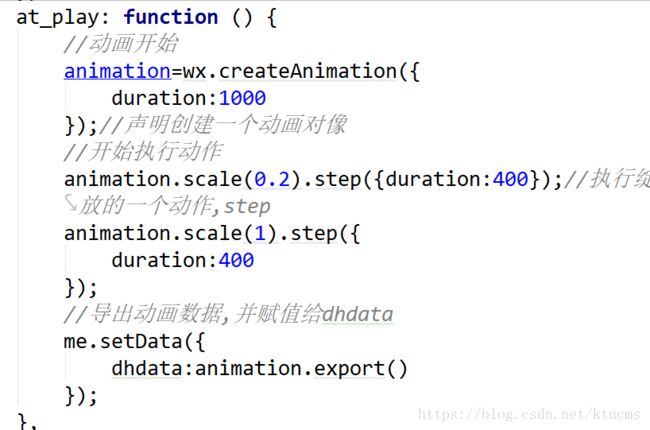Click the //开始执行动作 comment
Screen dimensions: 650x430
(145, 152)
